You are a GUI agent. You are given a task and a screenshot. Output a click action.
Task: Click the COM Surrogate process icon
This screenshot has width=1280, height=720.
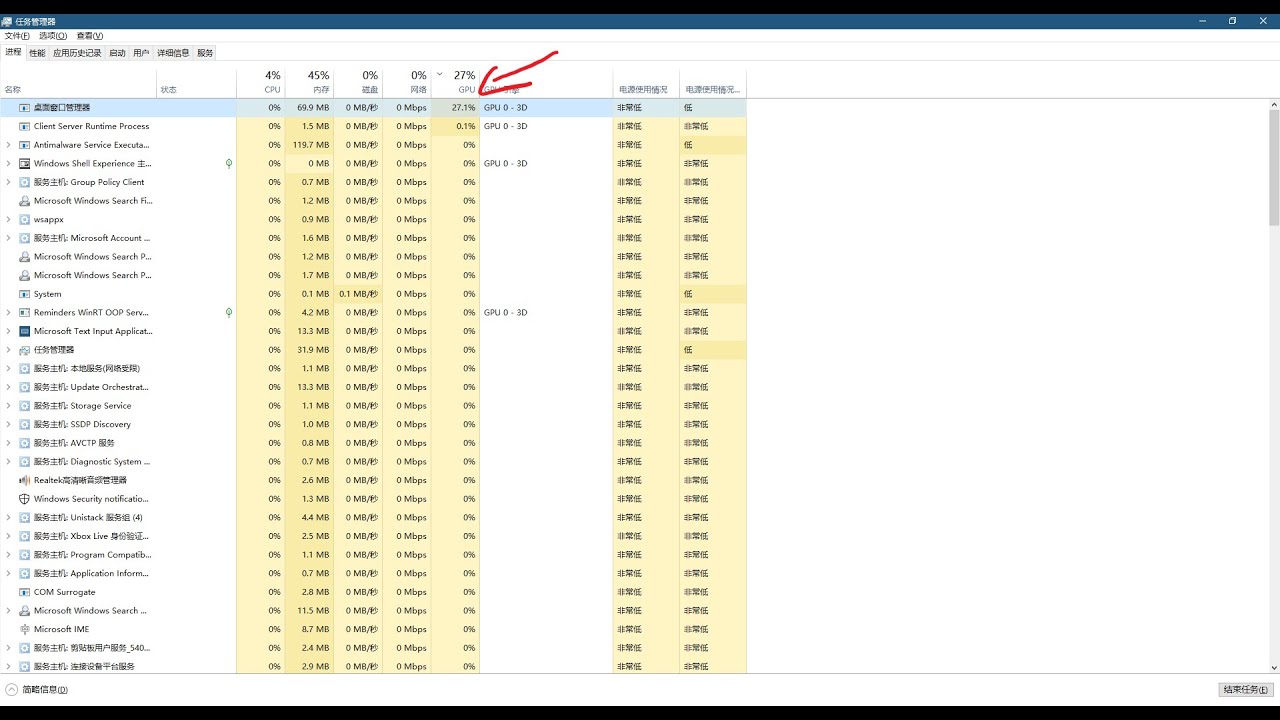coord(25,592)
